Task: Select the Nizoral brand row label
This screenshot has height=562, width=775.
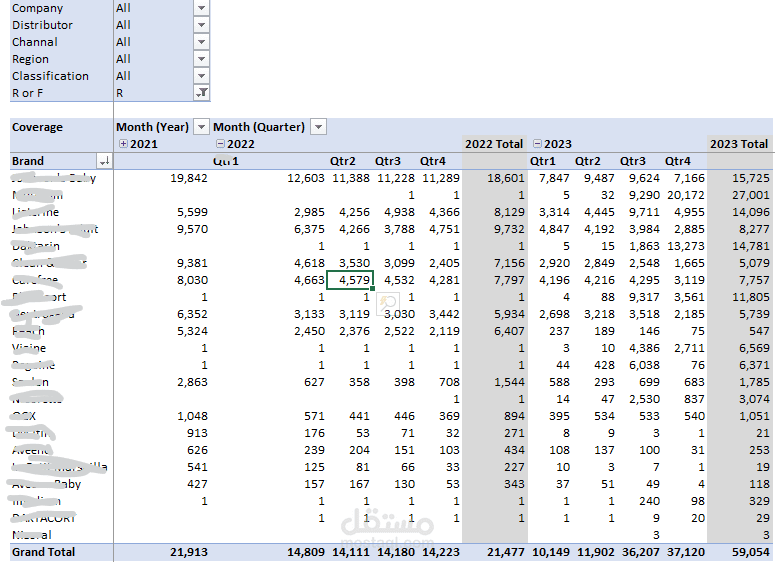Action: (32, 535)
